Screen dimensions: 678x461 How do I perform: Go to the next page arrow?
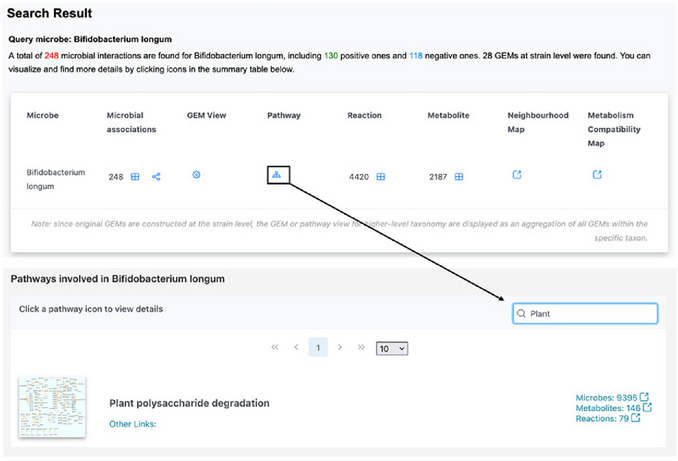pos(340,347)
